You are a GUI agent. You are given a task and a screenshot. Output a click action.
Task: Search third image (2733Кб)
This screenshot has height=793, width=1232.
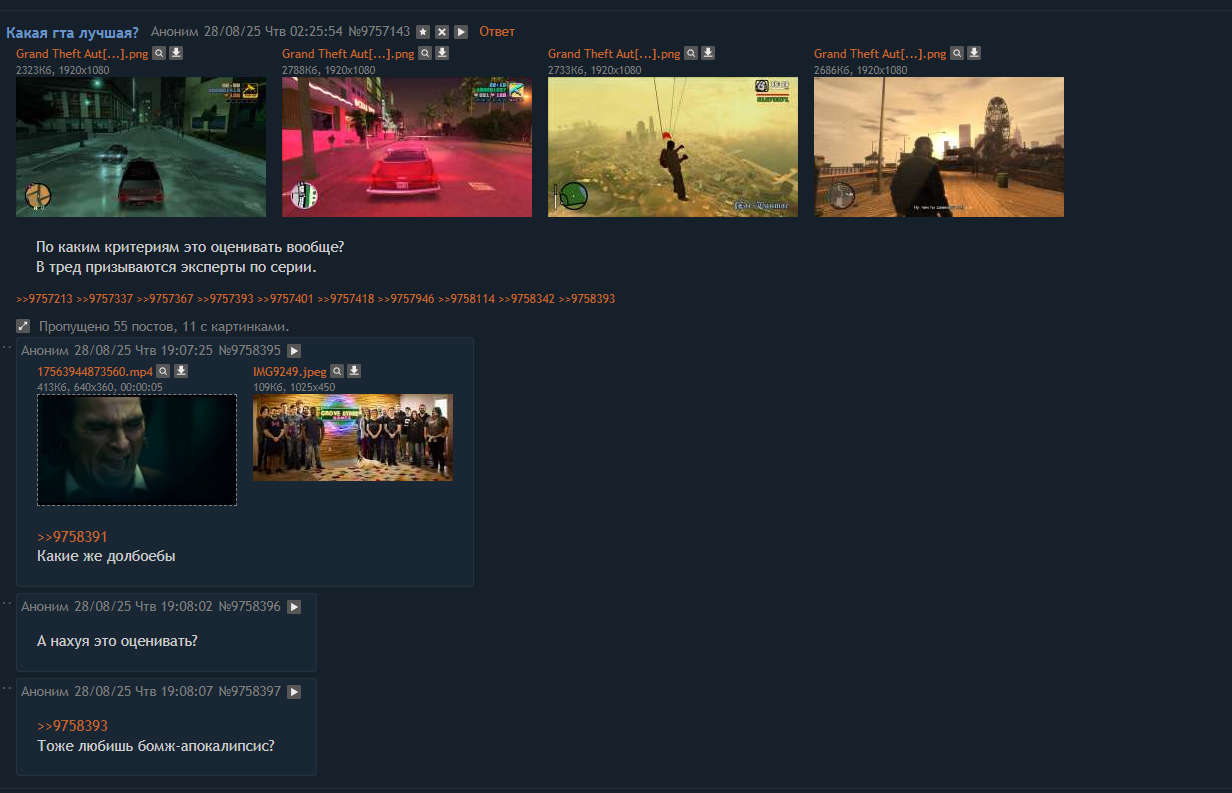[691, 53]
